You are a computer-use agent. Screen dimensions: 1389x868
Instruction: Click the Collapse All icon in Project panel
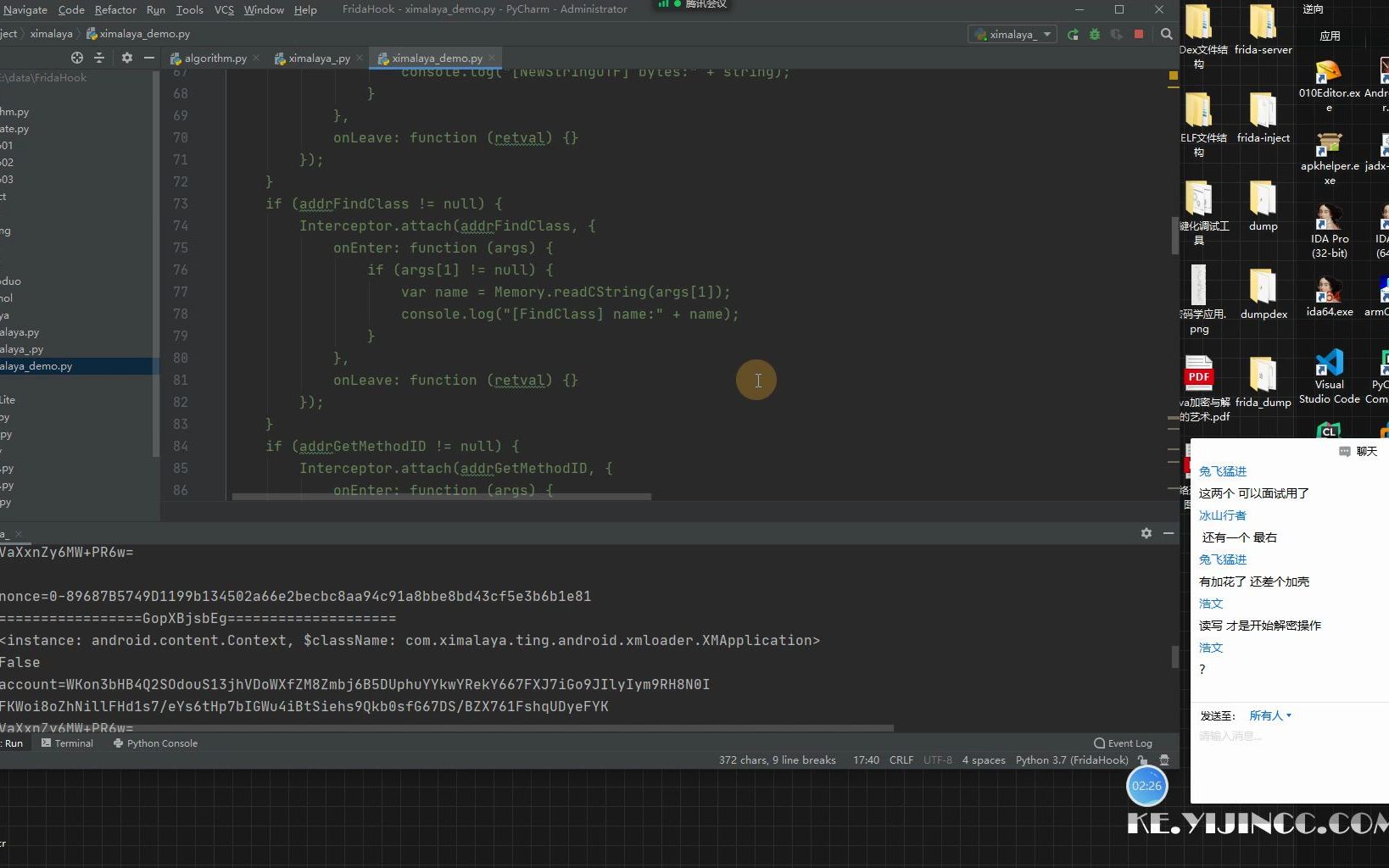tap(99, 58)
